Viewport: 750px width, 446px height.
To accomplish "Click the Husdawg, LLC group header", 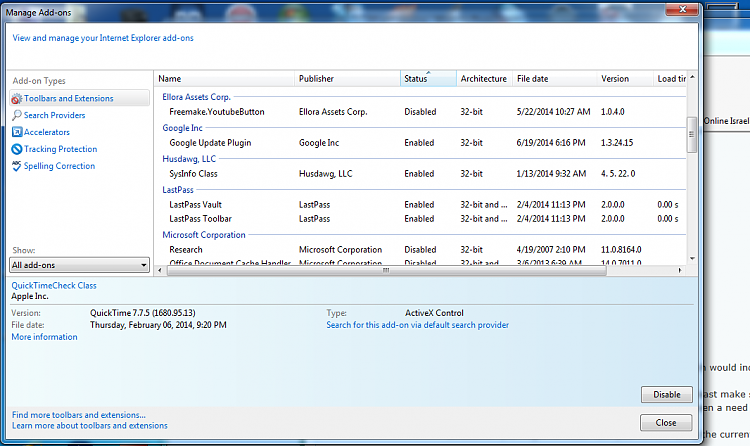I will pyautogui.click(x=189, y=159).
